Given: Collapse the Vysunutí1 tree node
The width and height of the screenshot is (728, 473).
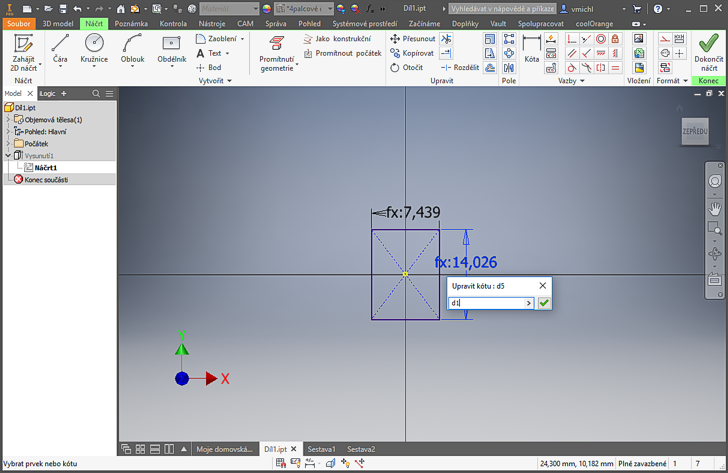Looking at the screenshot, I should click(8, 156).
